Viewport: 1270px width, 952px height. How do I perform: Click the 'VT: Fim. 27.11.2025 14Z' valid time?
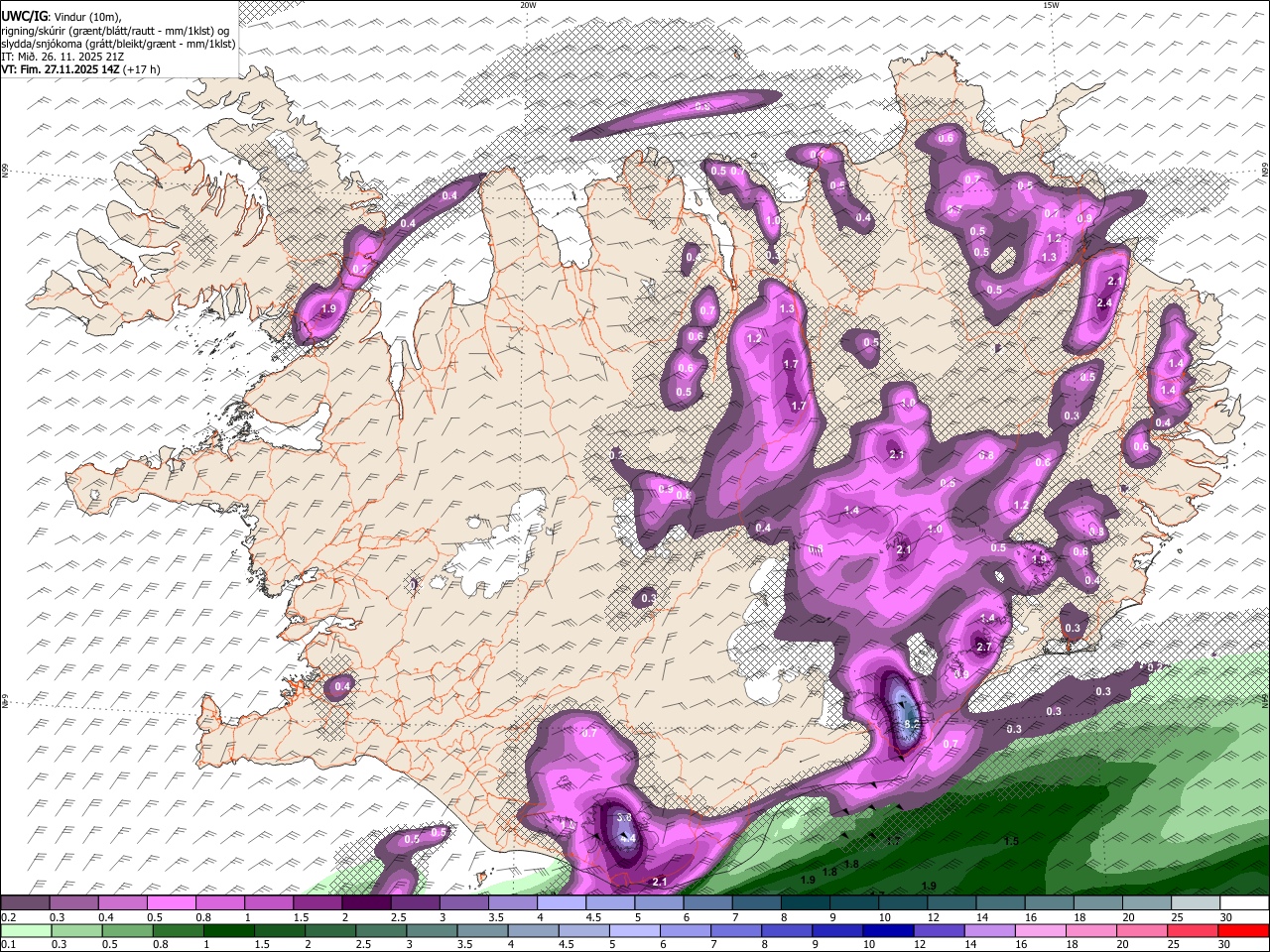pos(61,69)
